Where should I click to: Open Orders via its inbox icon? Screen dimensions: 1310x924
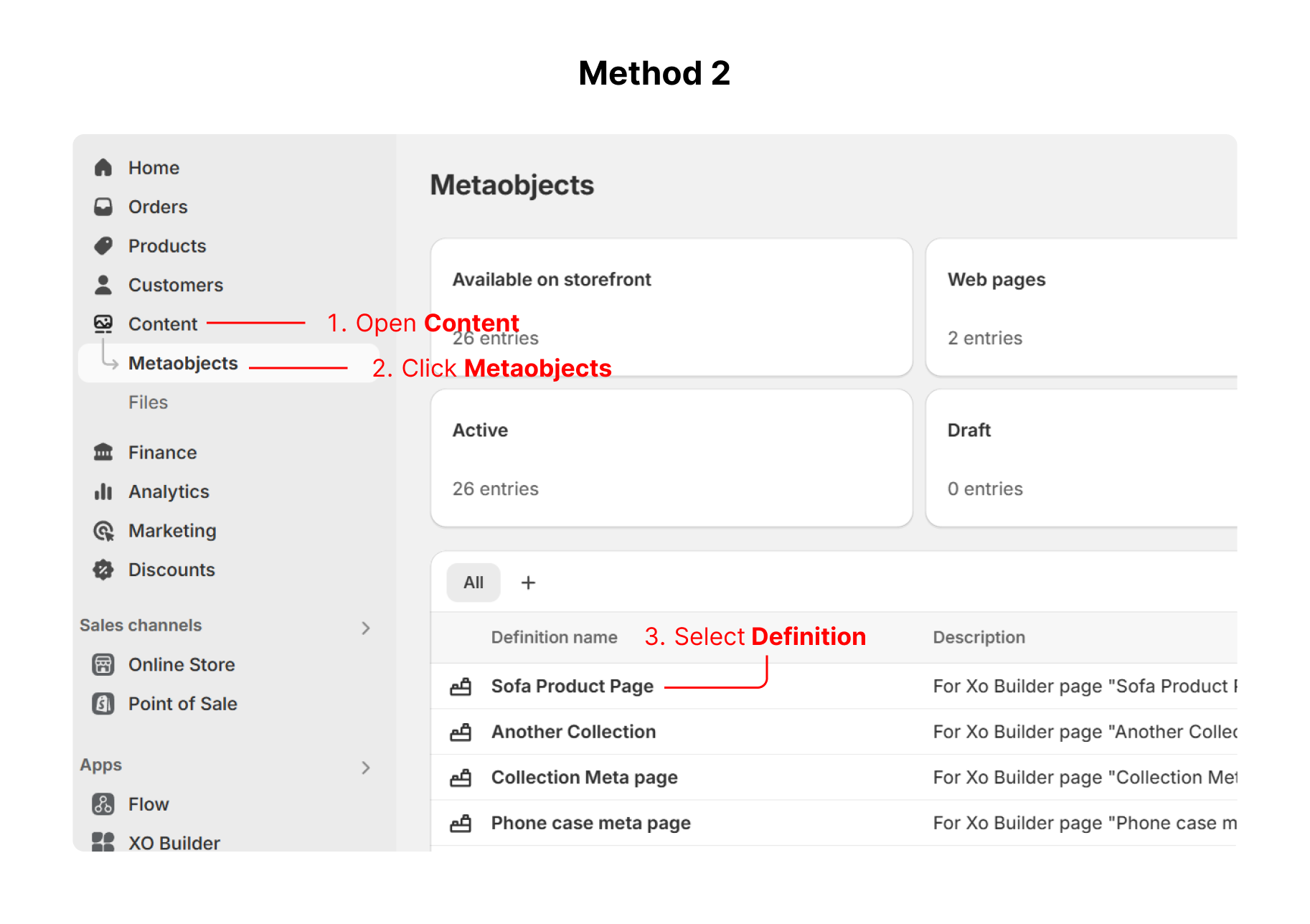[103, 207]
